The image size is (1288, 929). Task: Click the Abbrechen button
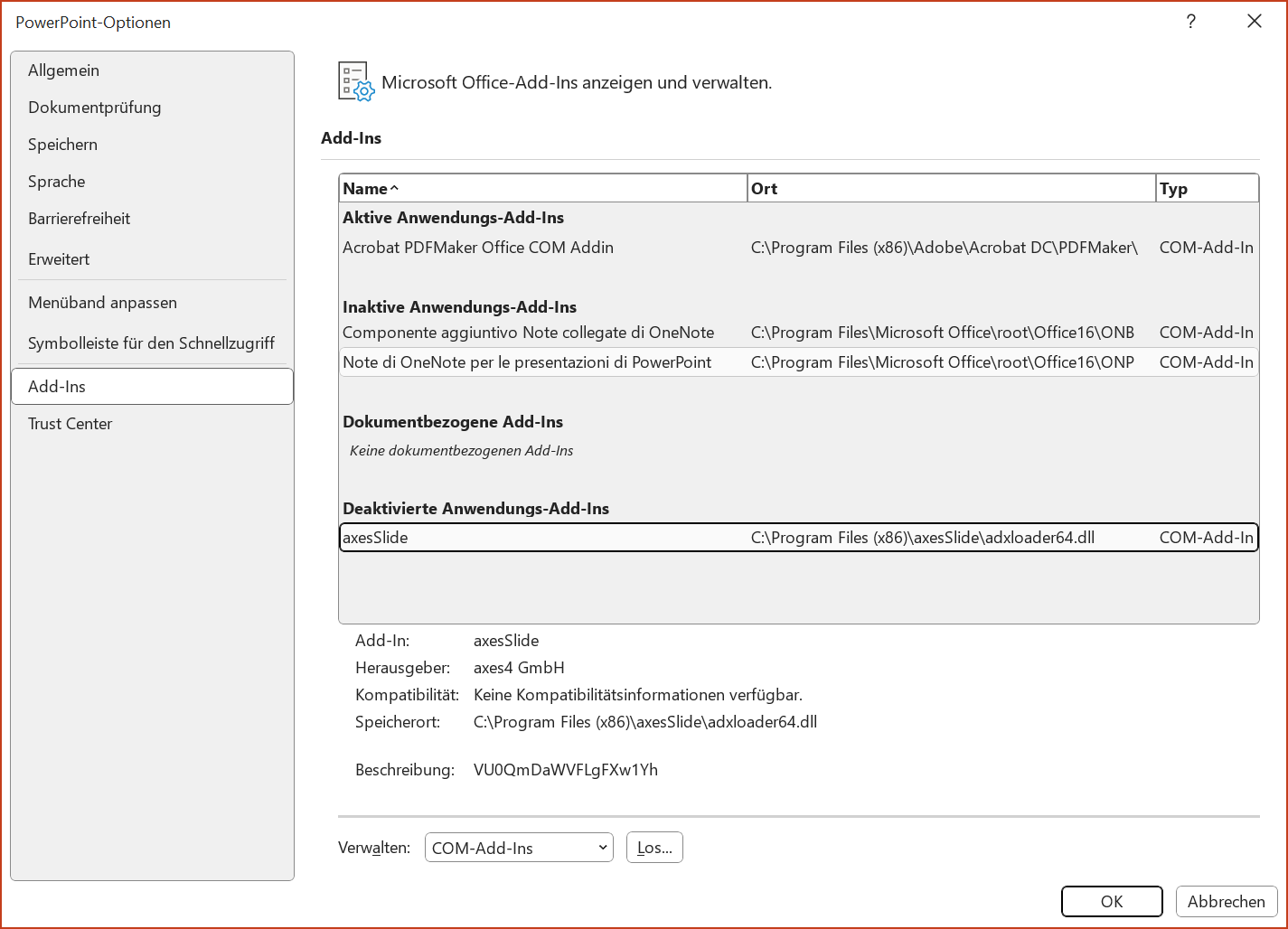1227,902
